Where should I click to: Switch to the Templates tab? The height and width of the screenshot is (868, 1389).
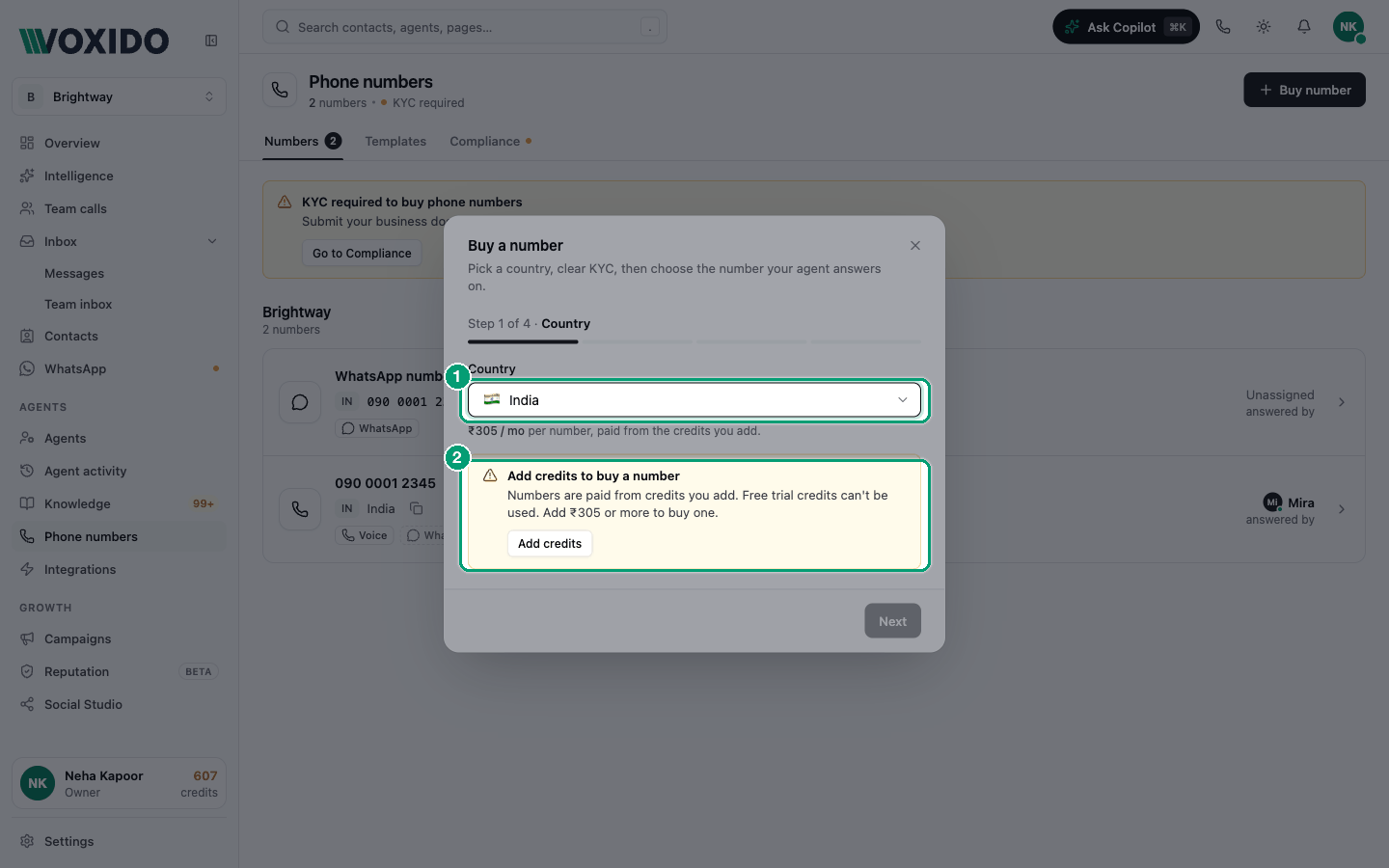pos(395,141)
